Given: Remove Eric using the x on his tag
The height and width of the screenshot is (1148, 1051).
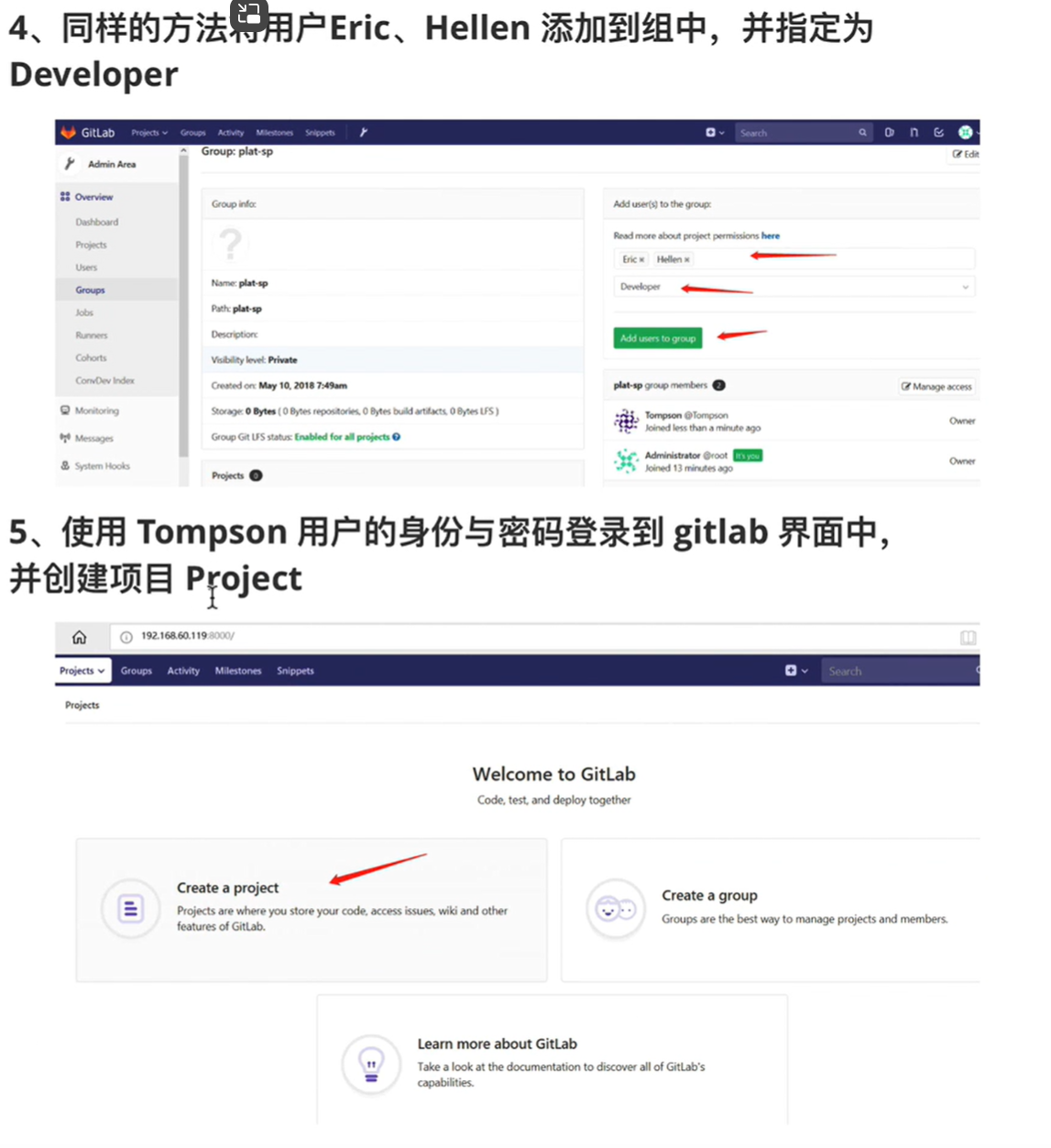Looking at the screenshot, I should (641, 260).
